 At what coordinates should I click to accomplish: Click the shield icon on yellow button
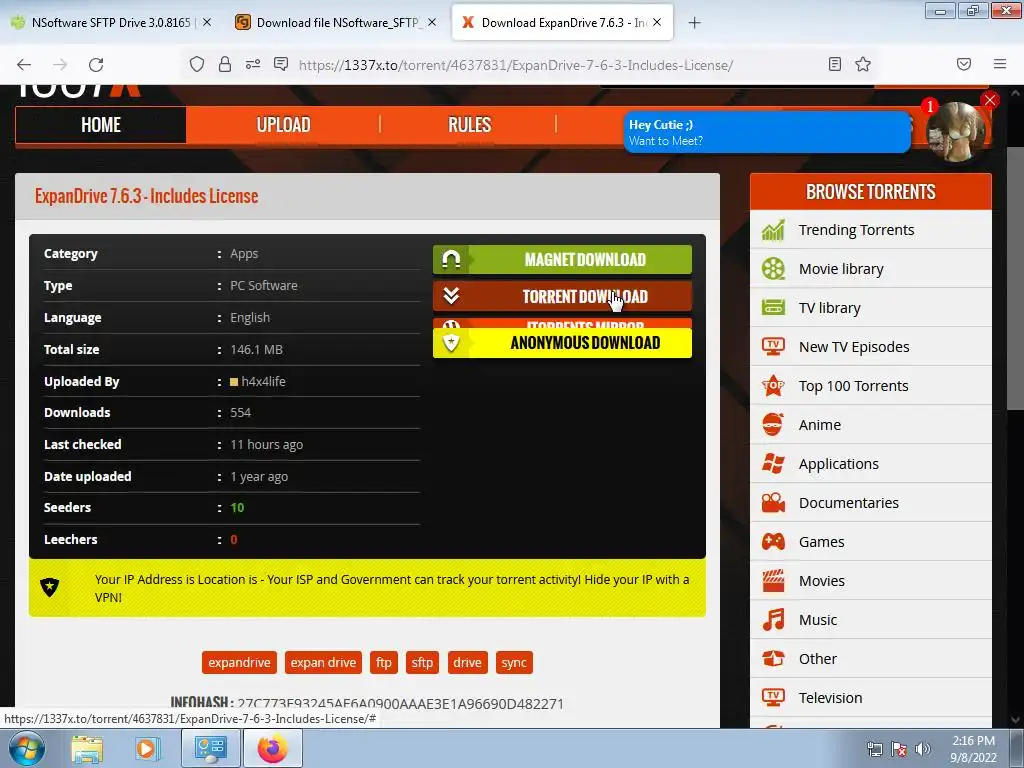[451, 342]
